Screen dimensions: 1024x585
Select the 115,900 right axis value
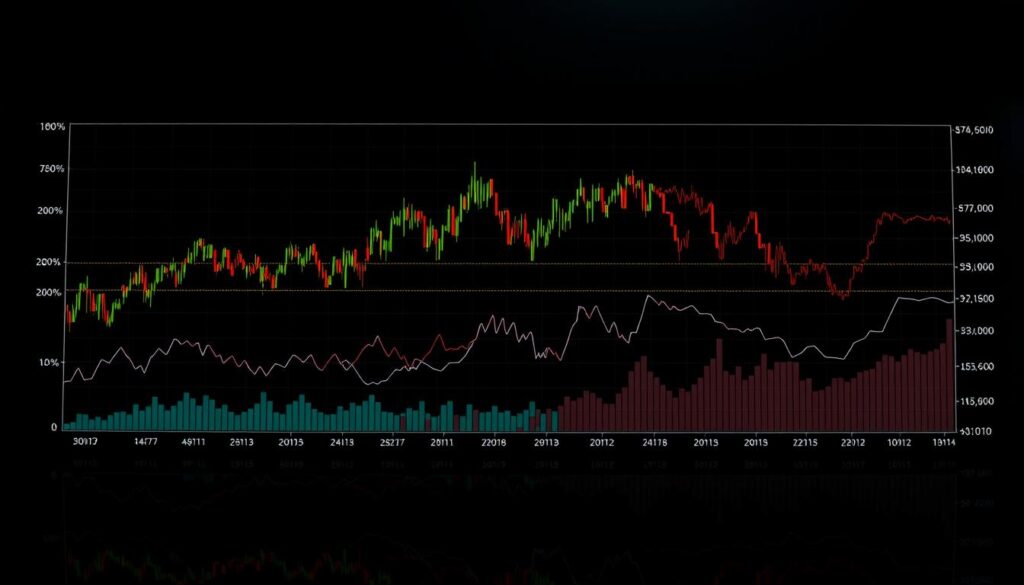pyautogui.click(x=975, y=401)
